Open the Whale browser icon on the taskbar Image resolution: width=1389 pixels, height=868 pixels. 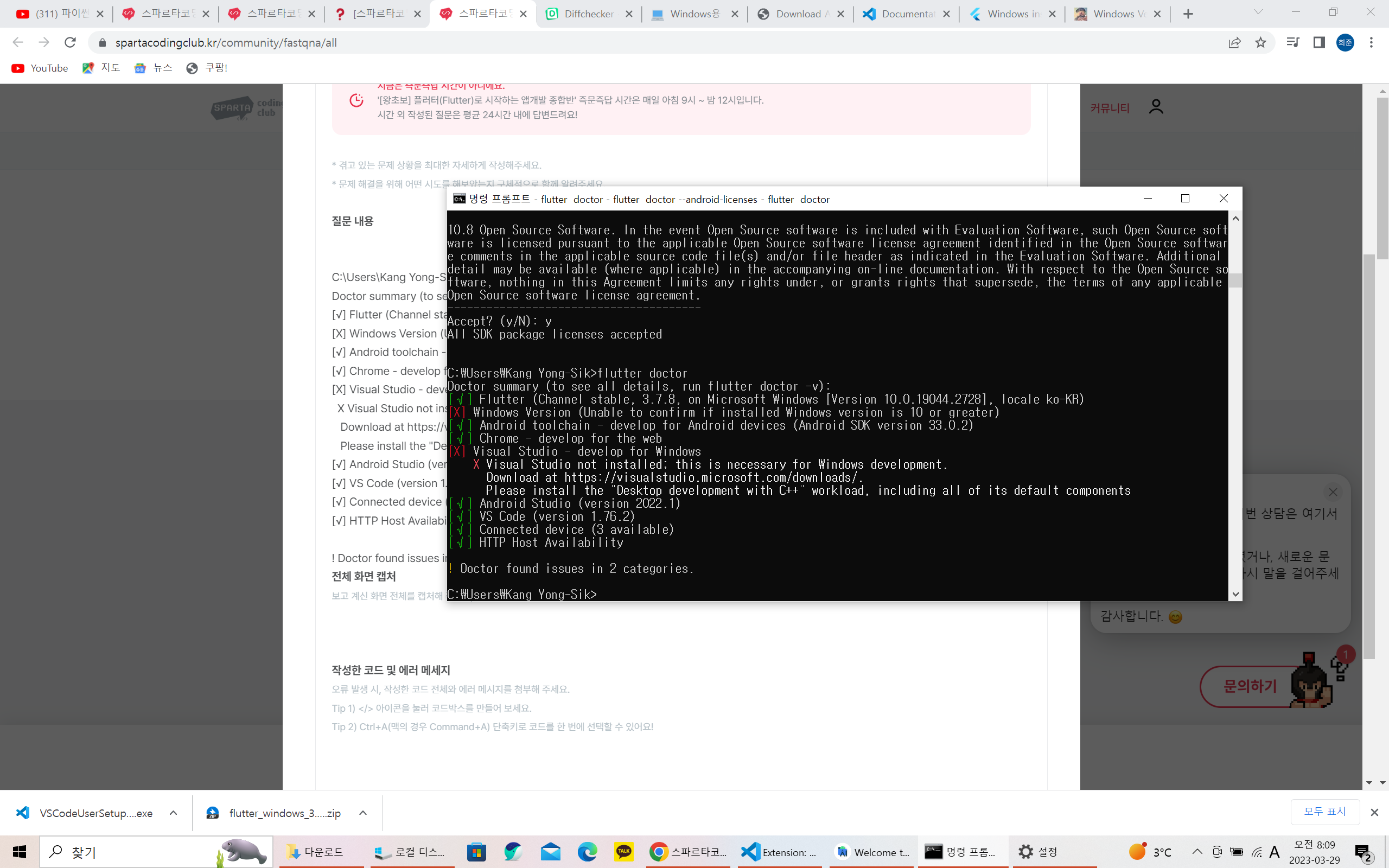coord(513,852)
